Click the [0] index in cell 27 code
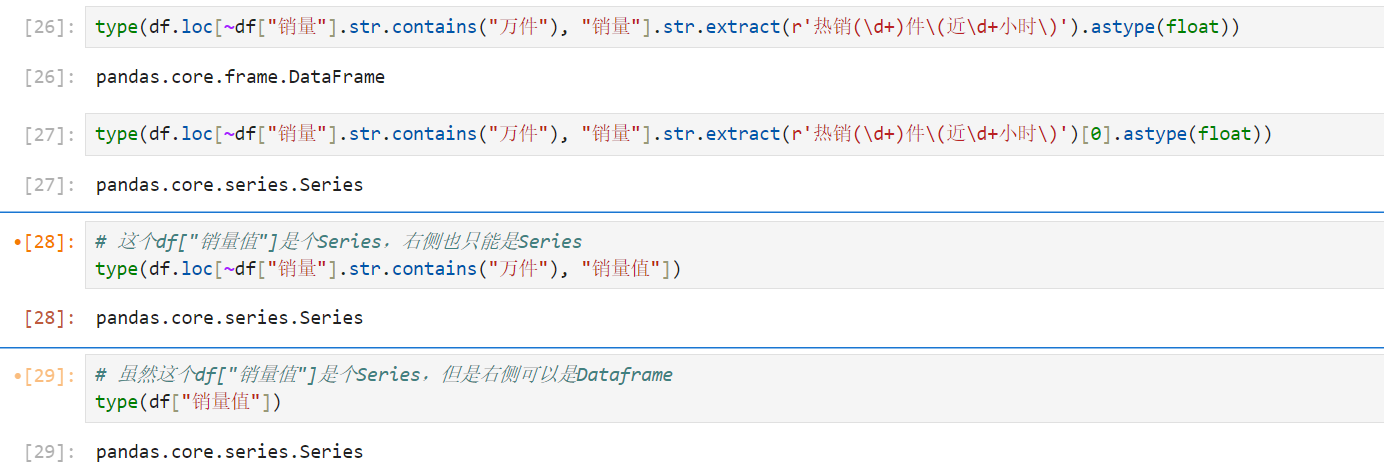The image size is (1384, 474). [x=1096, y=134]
